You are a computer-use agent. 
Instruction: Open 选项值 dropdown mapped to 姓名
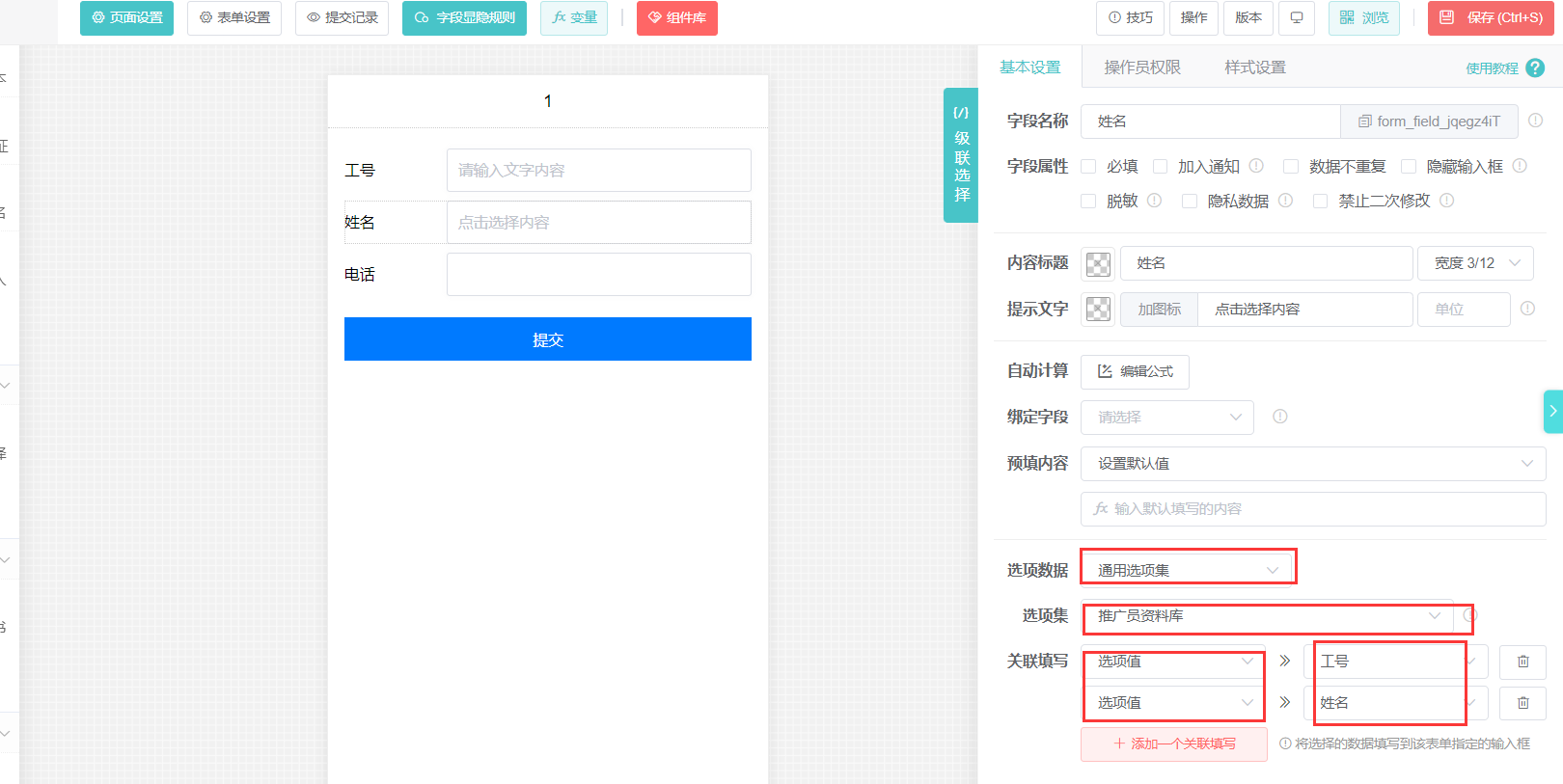coord(1173,703)
